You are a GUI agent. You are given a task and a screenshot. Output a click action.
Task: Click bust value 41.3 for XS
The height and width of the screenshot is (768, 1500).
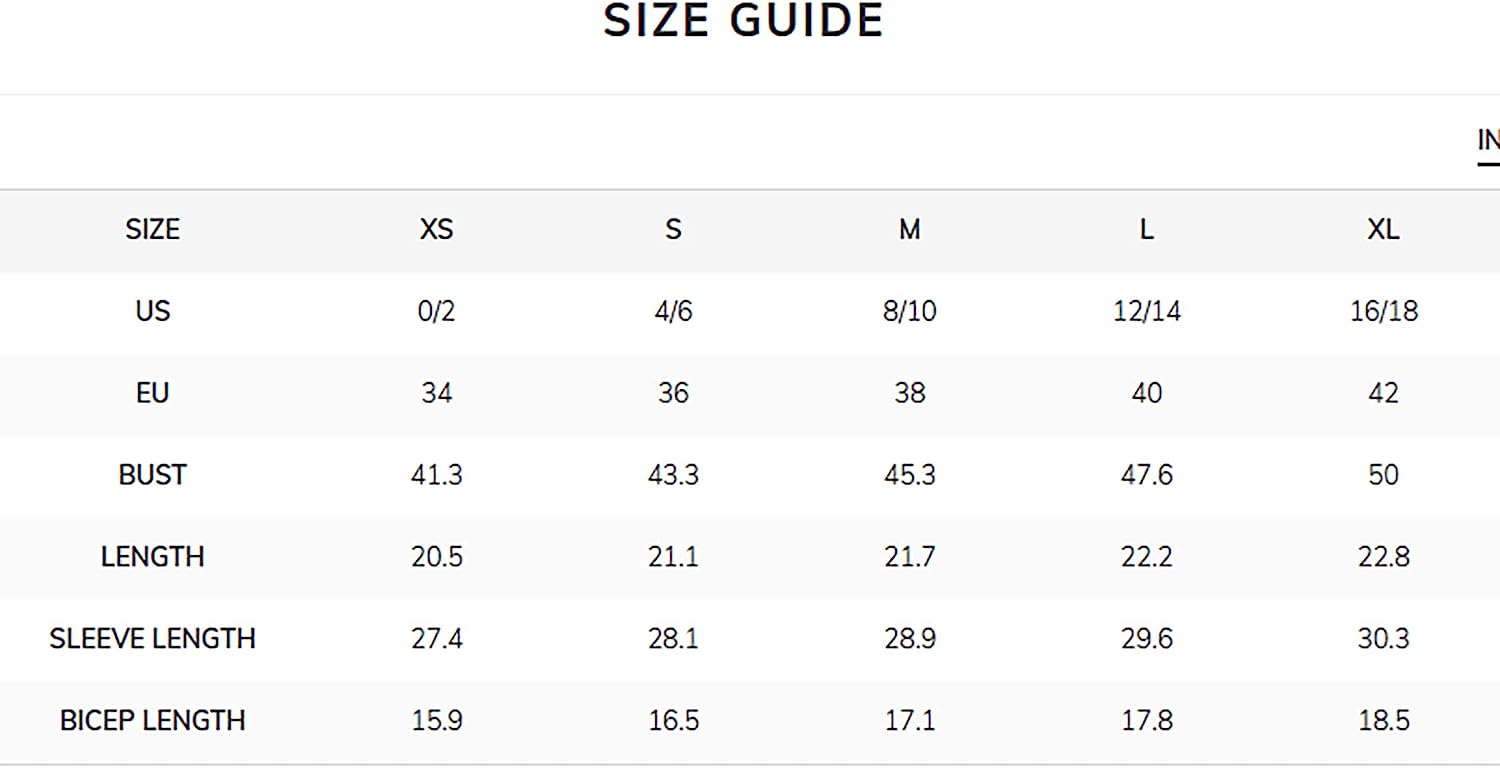coord(437,475)
